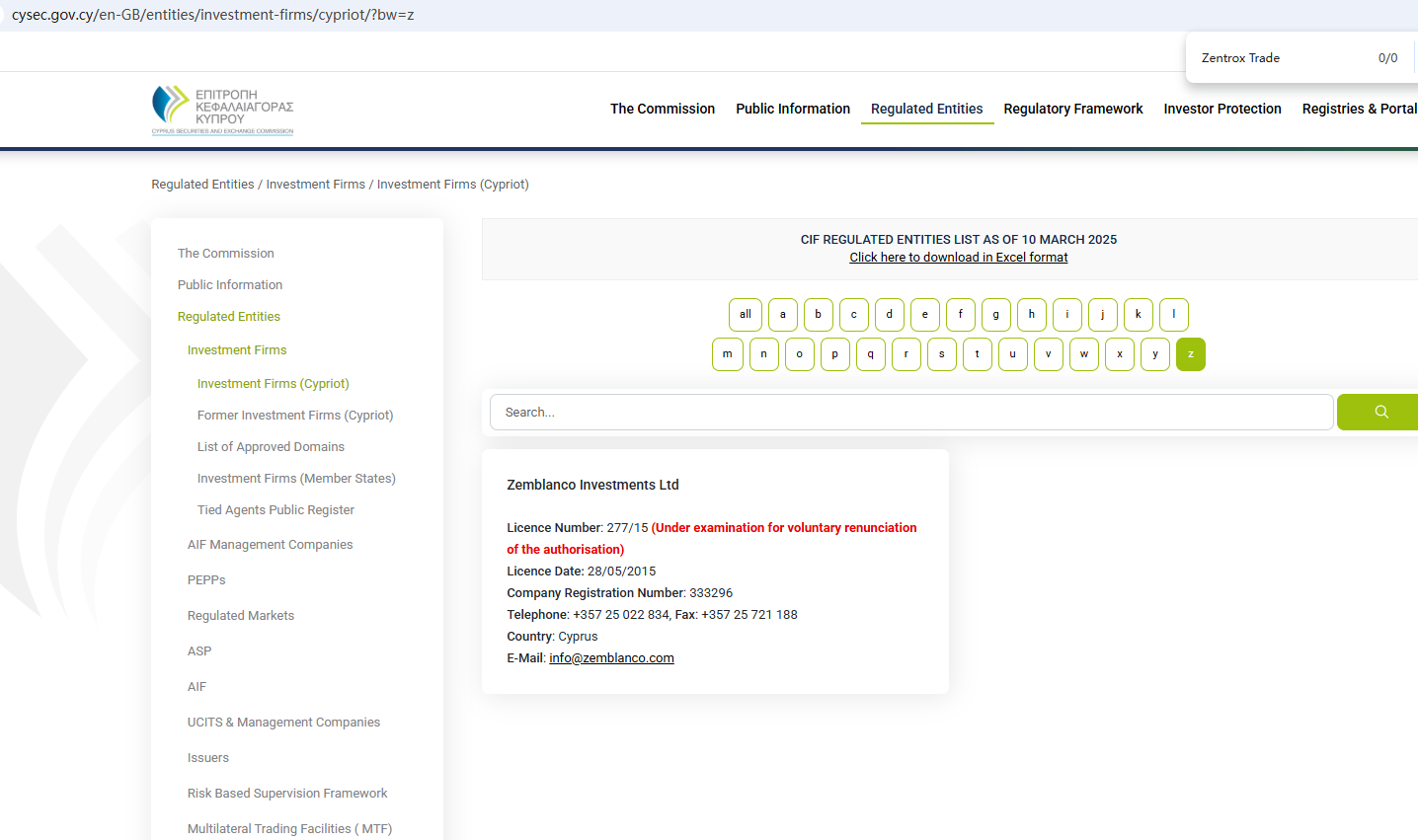Viewport: 1418px width, 840px height.
Task: Filter entities by letter f
Action: pos(961,315)
